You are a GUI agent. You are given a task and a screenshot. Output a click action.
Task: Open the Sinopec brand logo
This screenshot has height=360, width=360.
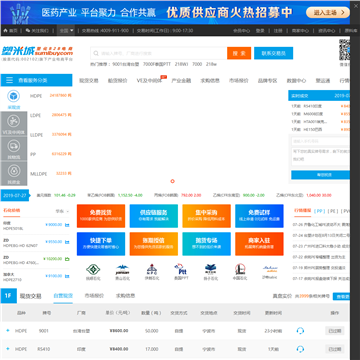pyautogui.click(x=240, y=269)
